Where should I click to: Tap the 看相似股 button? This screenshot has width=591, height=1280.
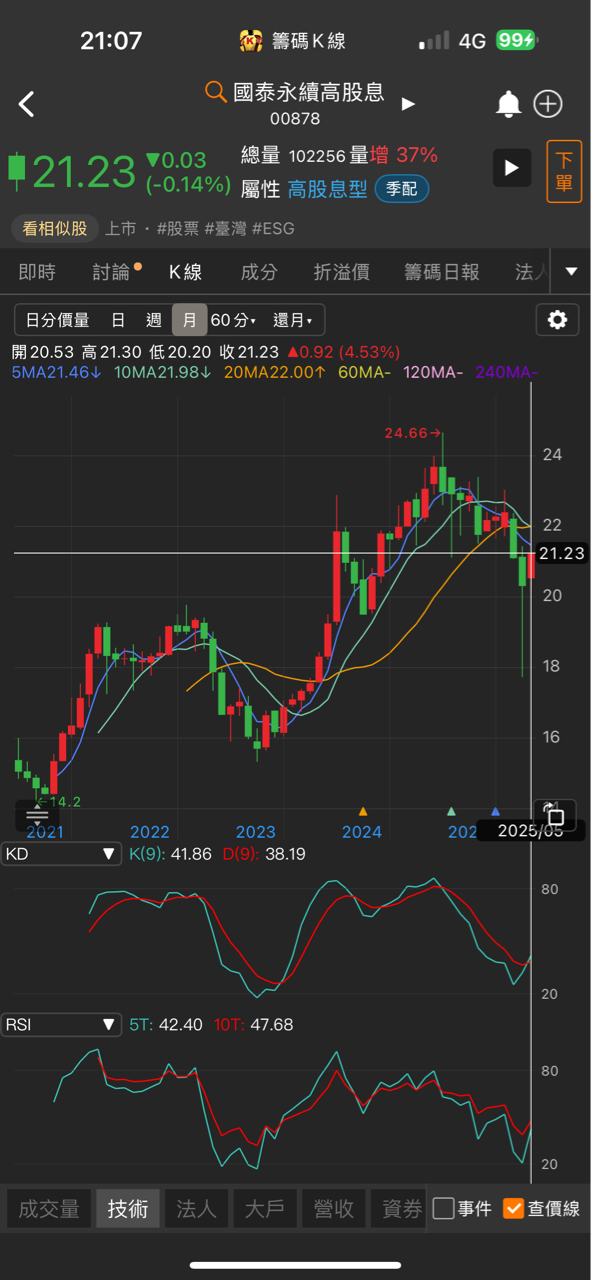click(x=55, y=228)
